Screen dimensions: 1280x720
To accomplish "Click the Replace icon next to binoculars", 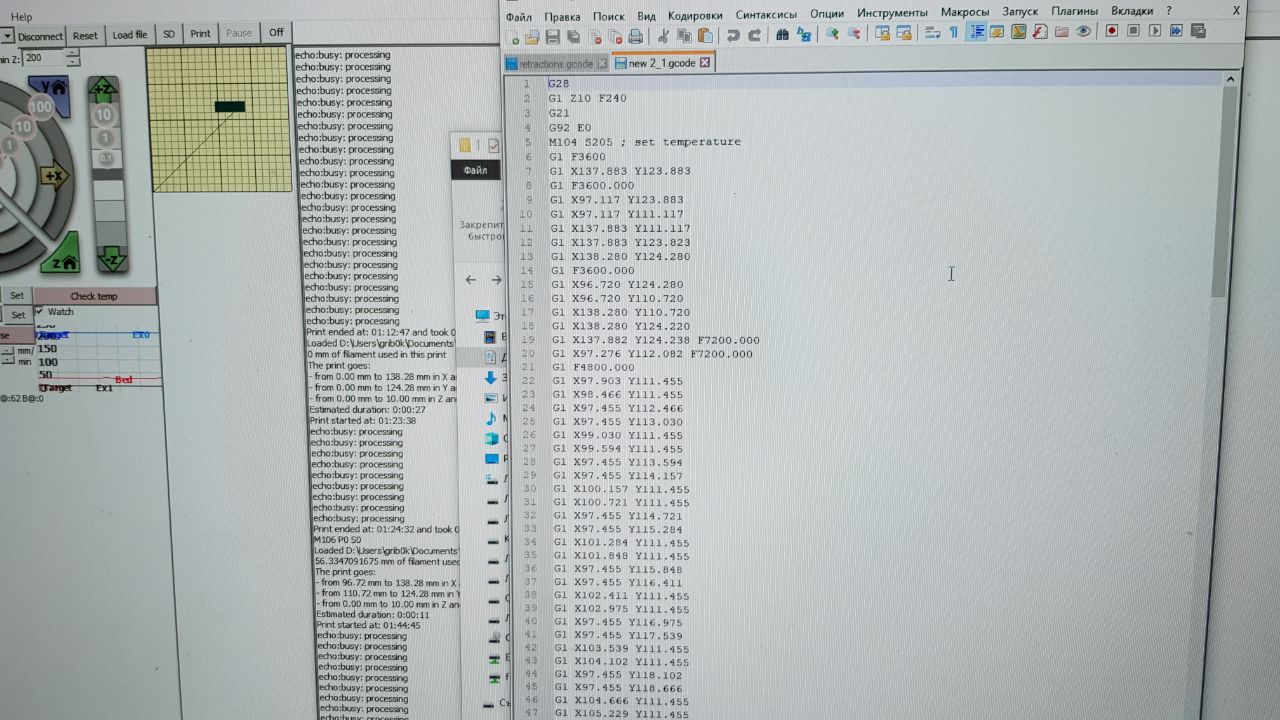I will (804, 35).
